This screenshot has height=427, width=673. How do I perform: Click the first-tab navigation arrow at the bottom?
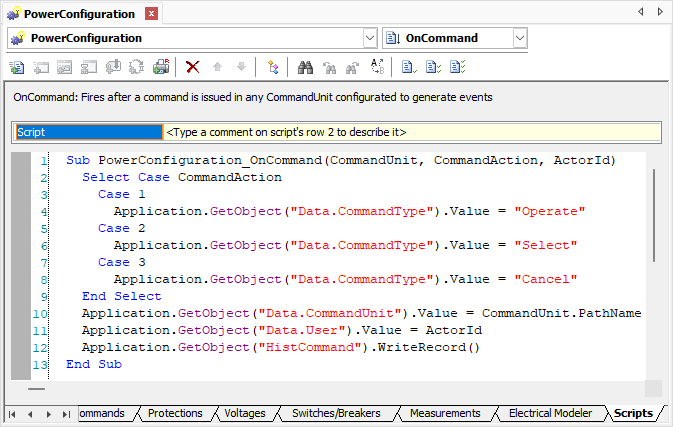[13, 413]
